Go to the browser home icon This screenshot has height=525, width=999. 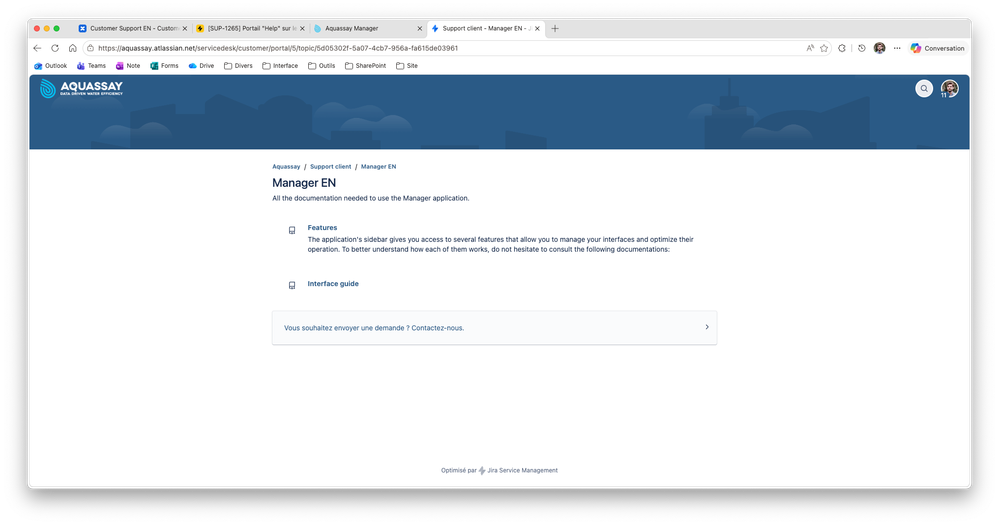click(x=73, y=48)
